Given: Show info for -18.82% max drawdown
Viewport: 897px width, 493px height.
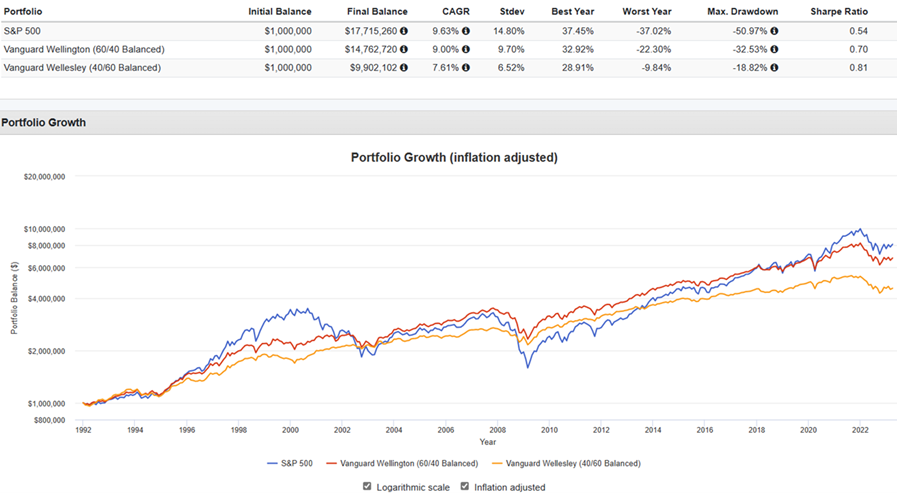Looking at the screenshot, I should [775, 68].
